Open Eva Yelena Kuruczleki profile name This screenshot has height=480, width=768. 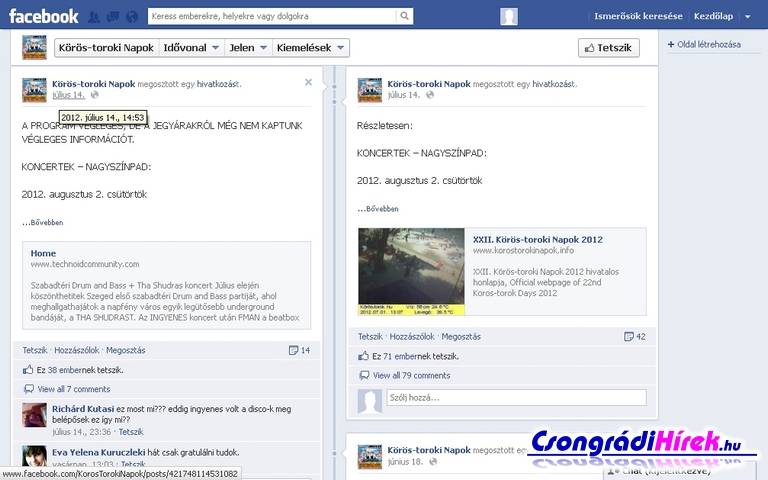click(98, 452)
